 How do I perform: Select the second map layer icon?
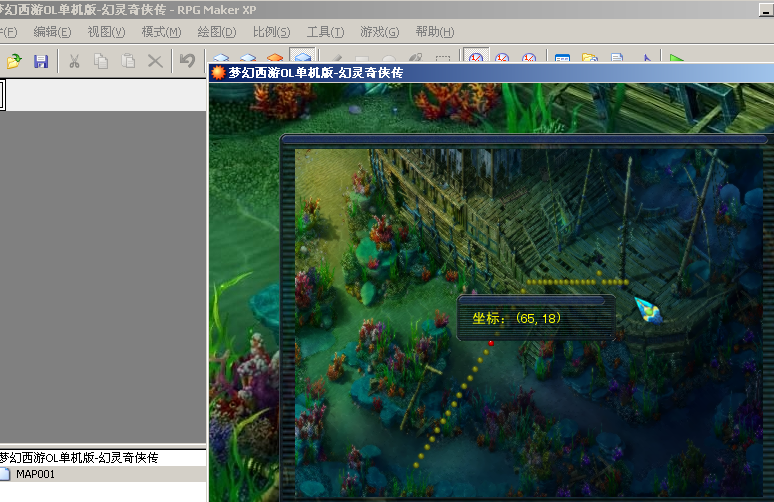pyautogui.click(x=248, y=57)
